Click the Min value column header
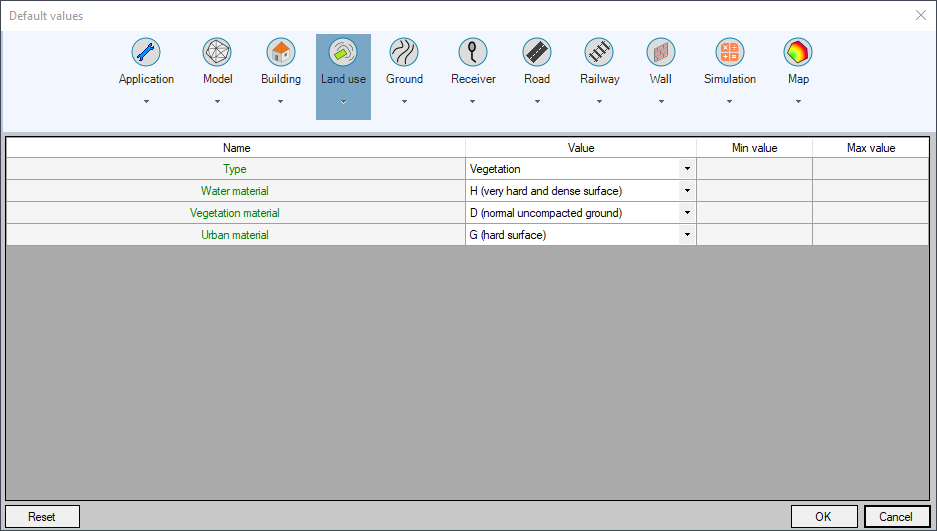This screenshot has width=937, height=531. tap(754, 148)
